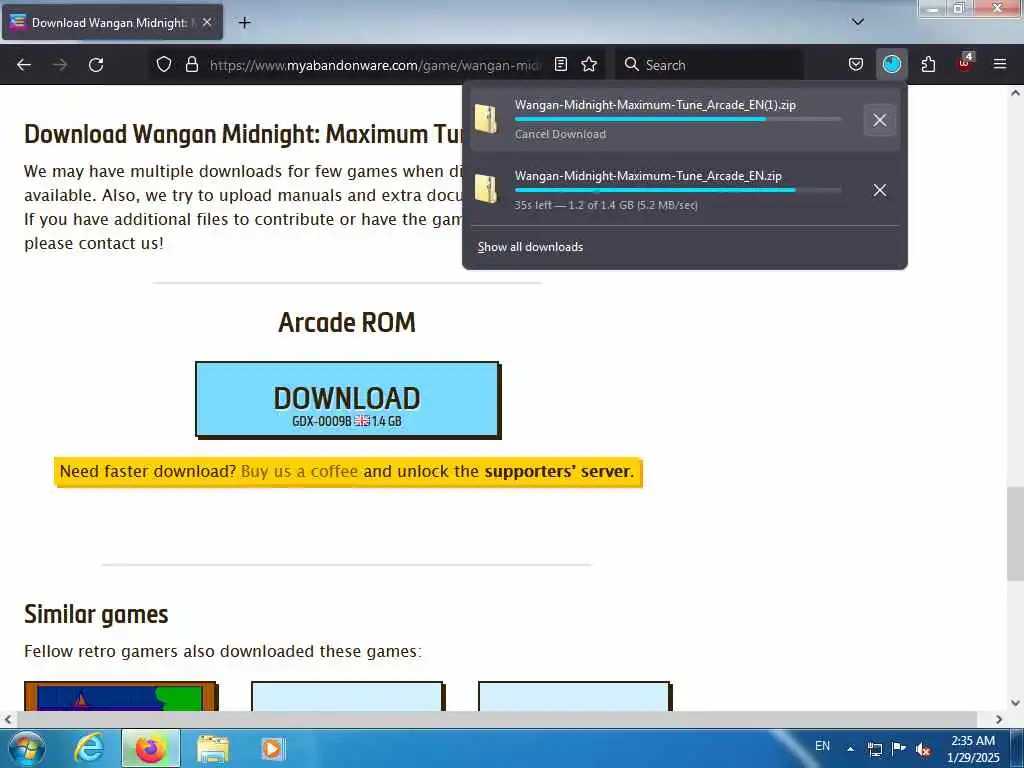Click the vertical scrollbar down arrow
1024x768 pixels.
[1015, 703]
